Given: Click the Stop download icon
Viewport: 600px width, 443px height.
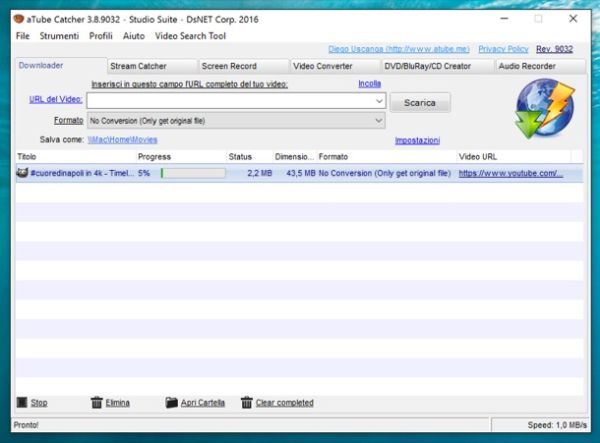Looking at the screenshot, I should 22,403.
